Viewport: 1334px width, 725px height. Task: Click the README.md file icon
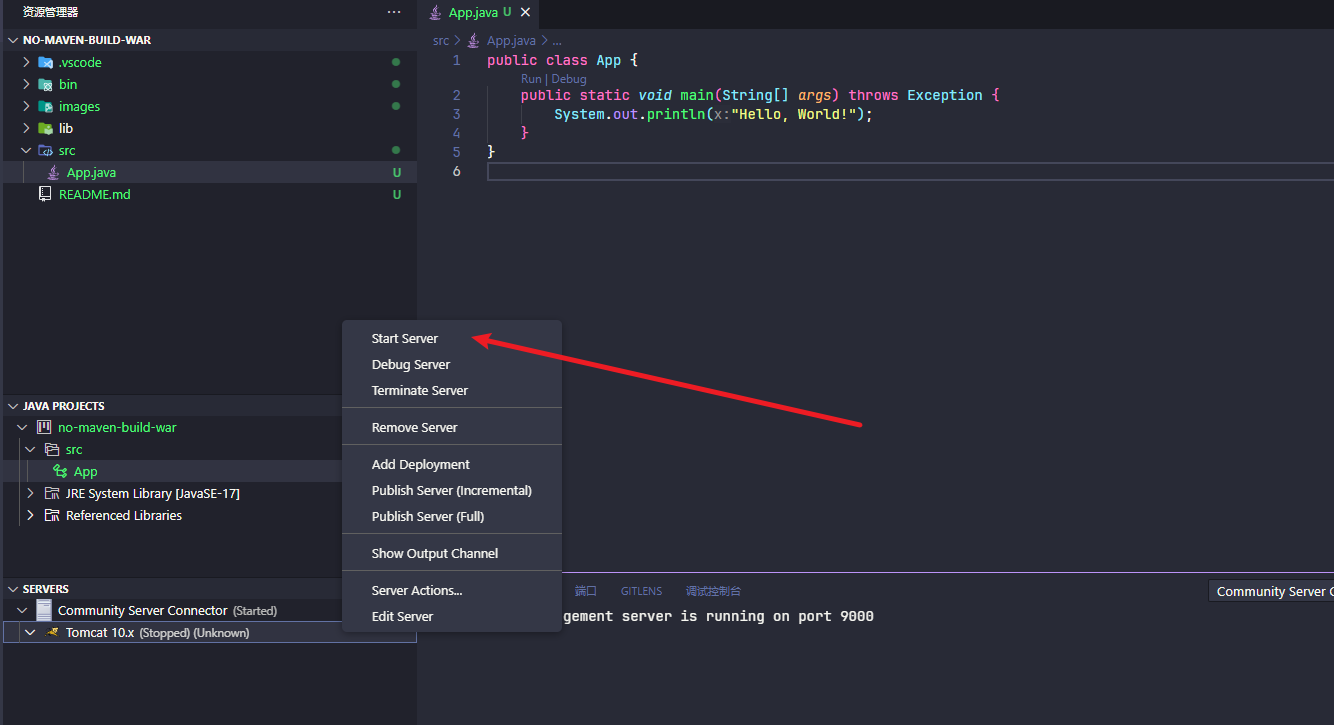(45, 194)
